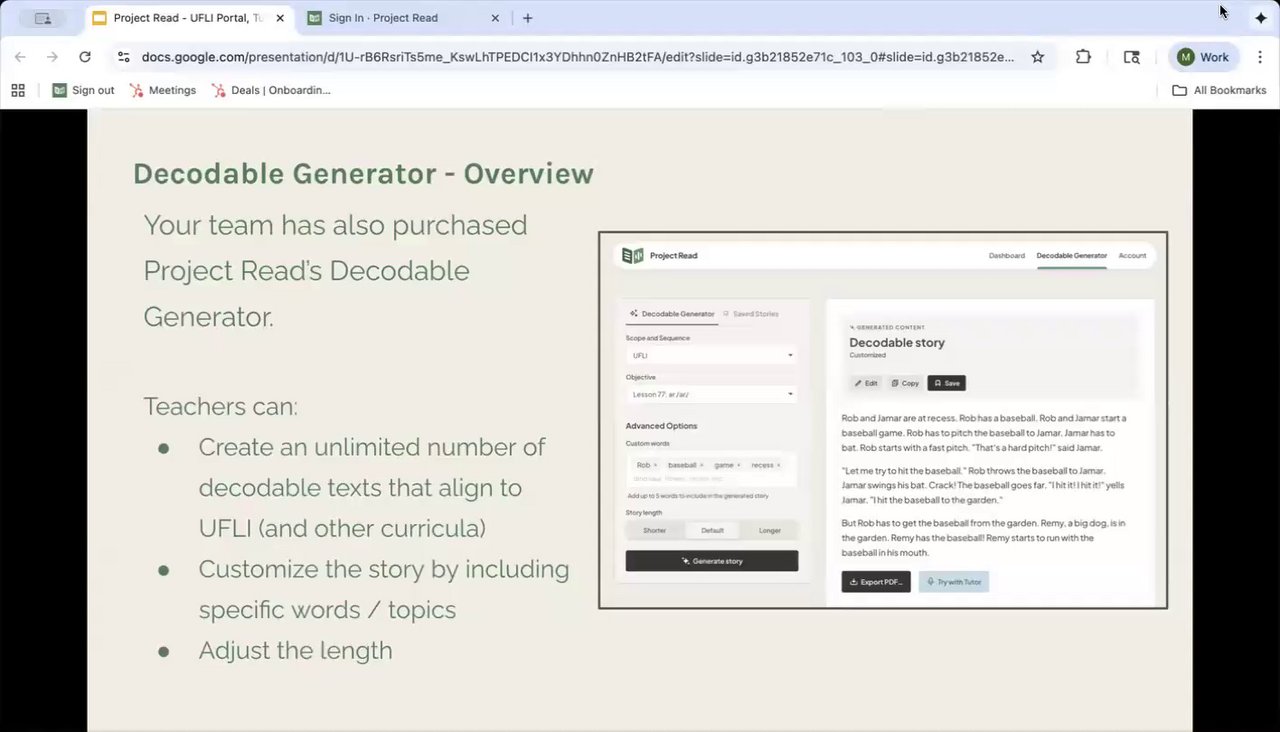The image size is (1280, 732).
Task: Click the slide title Decodable Generator - Overview
Action: coord(363,174)
